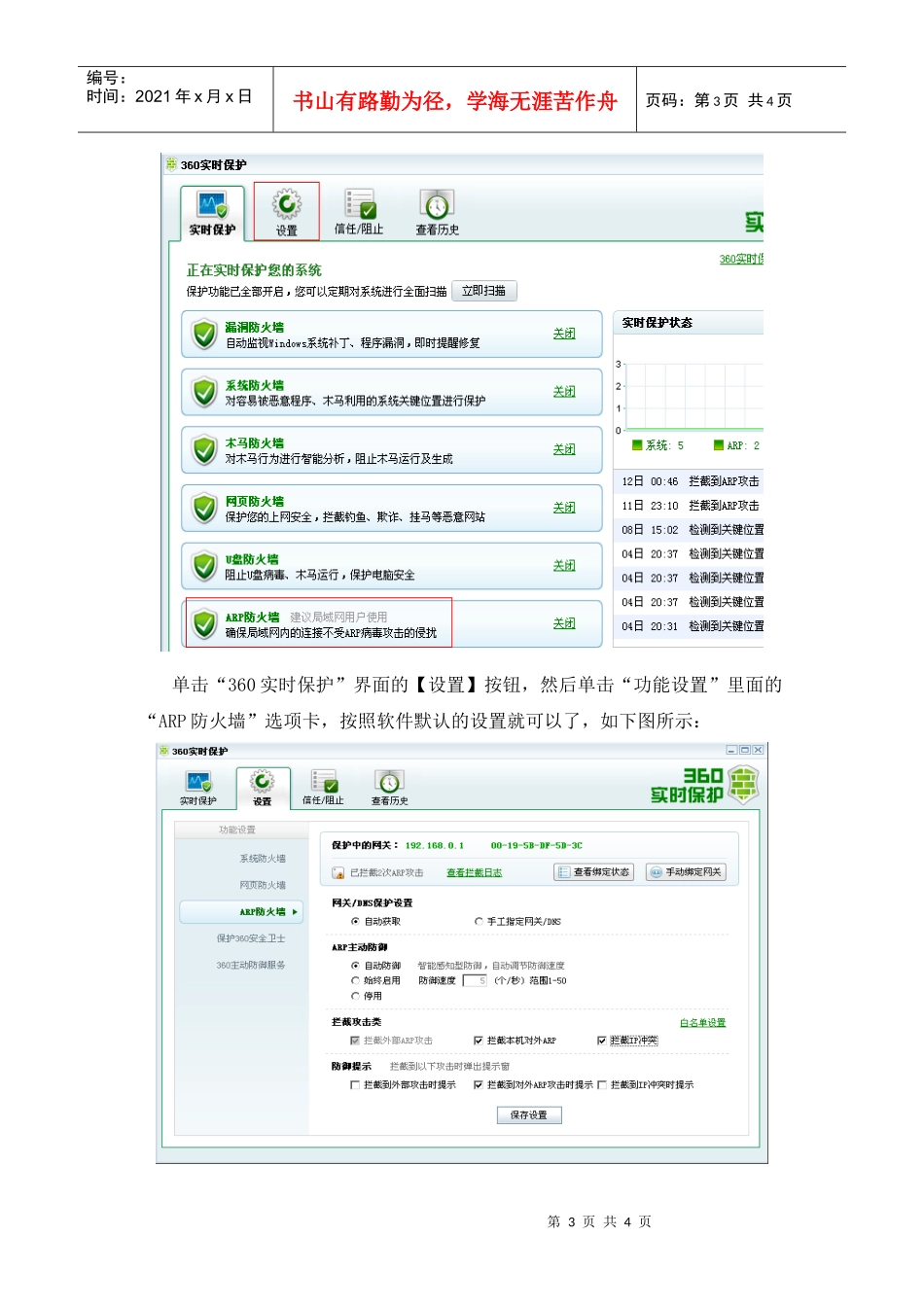Select 网页防火墙 in settings sidebar
The width and height of the screenshot is (924, 1307).
[x=263, y=885]
